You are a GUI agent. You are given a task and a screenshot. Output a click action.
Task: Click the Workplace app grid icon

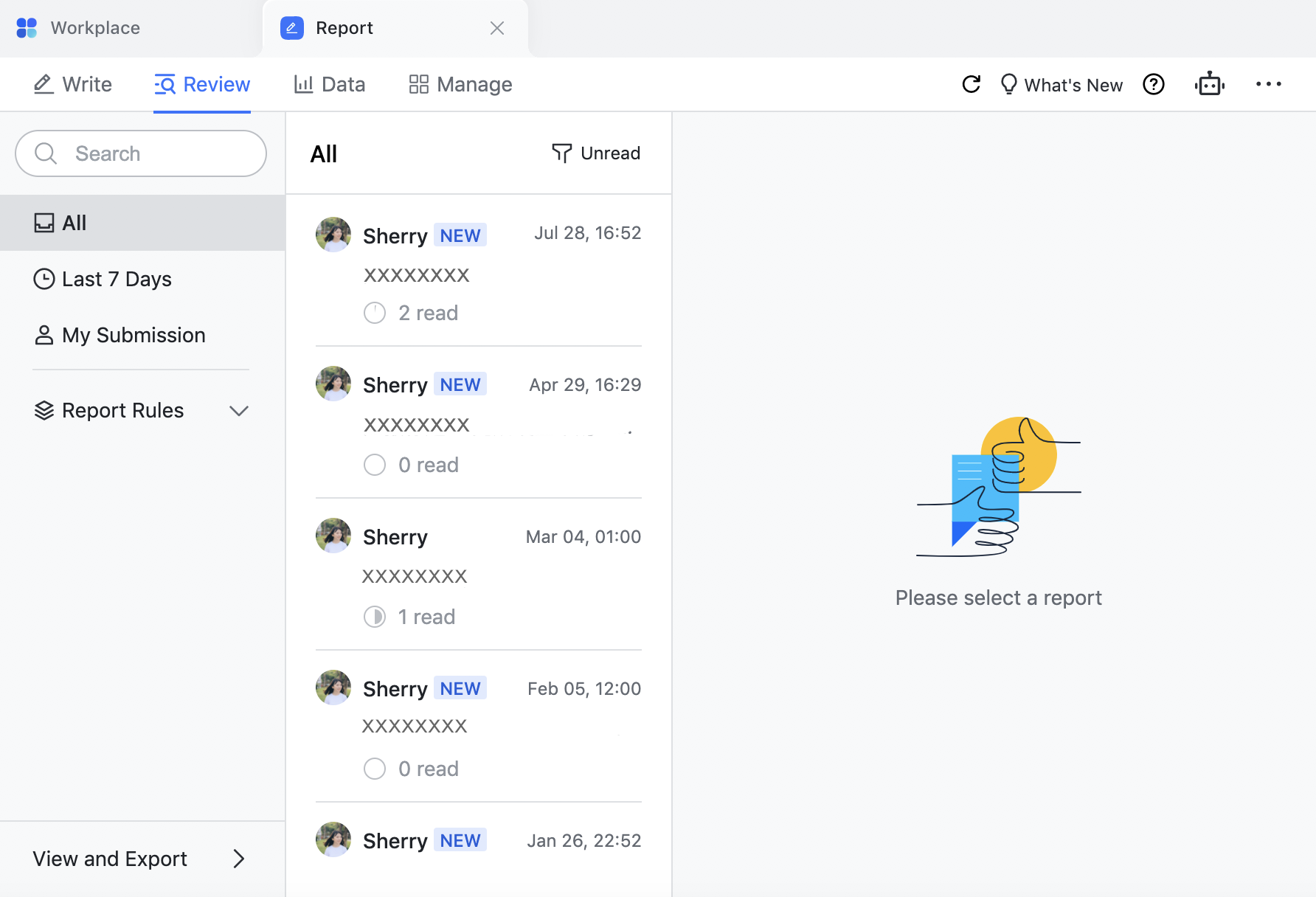[x=27, y=28]
